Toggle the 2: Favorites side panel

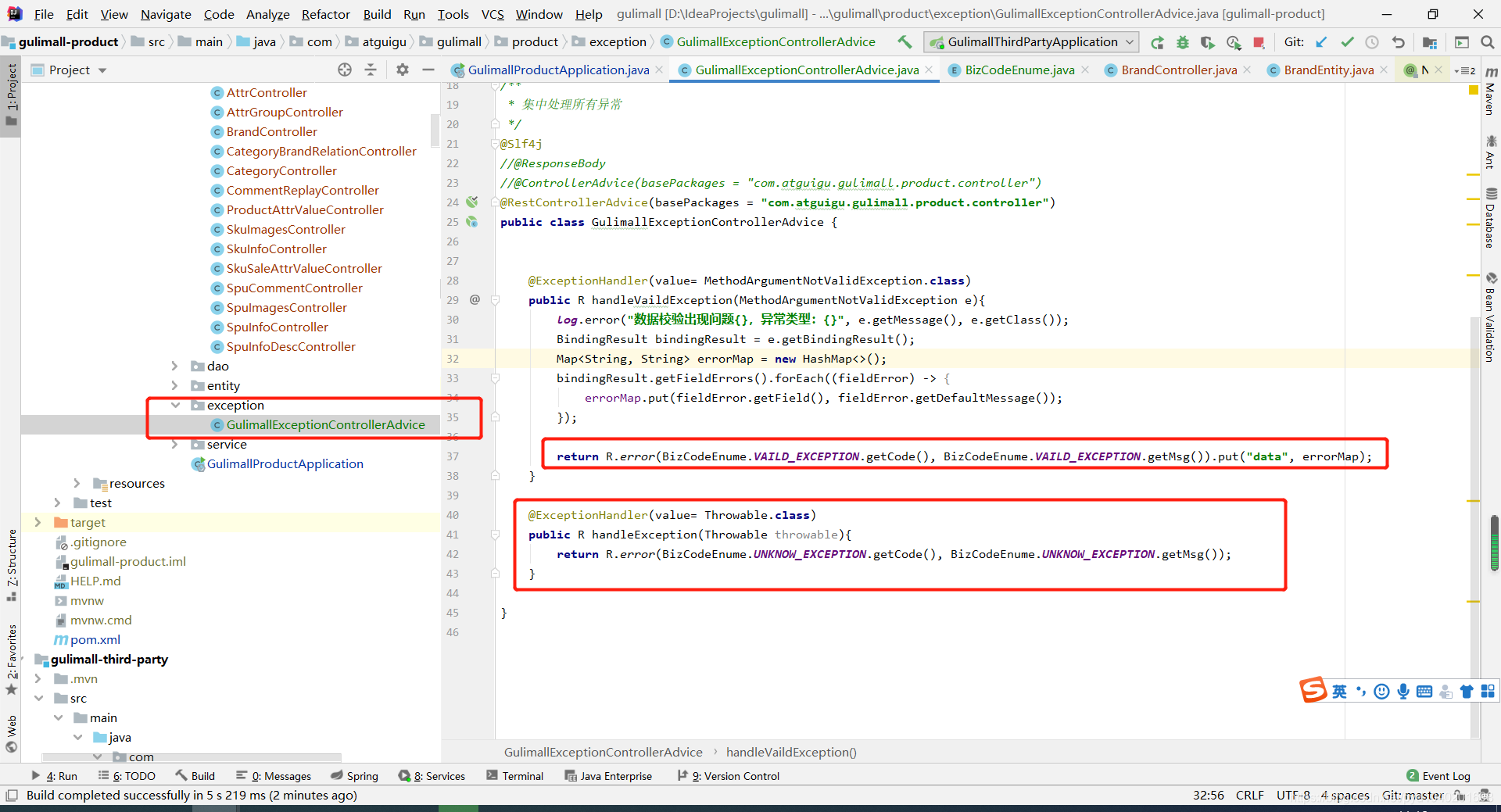point(11,659)
